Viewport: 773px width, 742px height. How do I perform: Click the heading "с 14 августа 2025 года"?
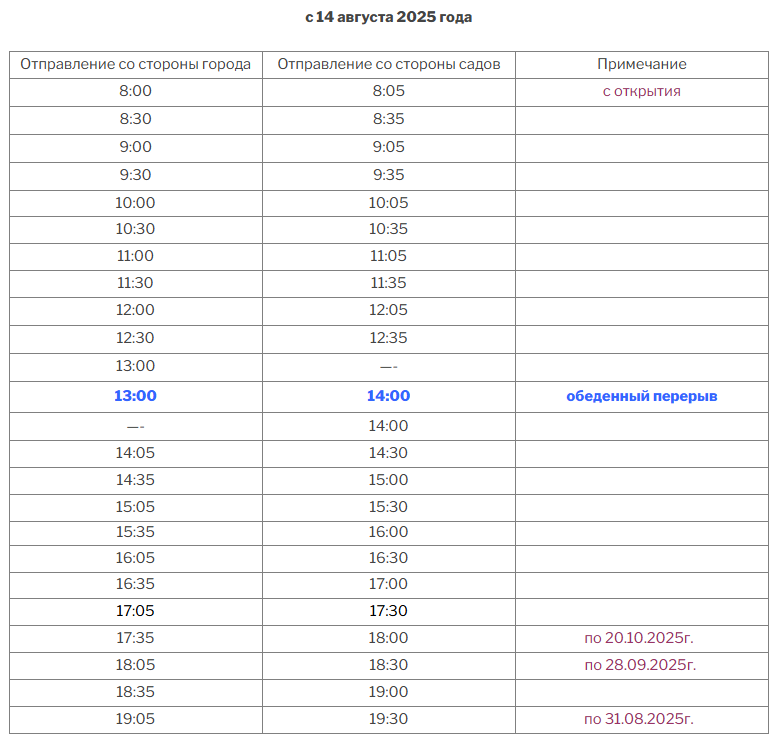388,17
